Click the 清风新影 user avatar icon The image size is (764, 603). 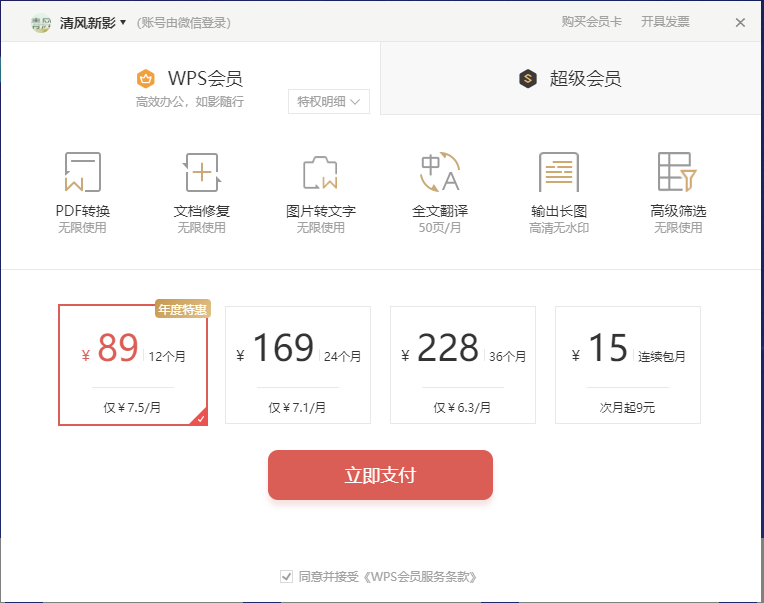click(x=40, y=22)
